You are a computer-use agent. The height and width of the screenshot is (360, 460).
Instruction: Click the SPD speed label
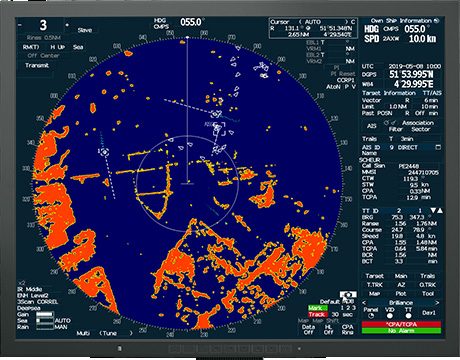coord(371,39)
